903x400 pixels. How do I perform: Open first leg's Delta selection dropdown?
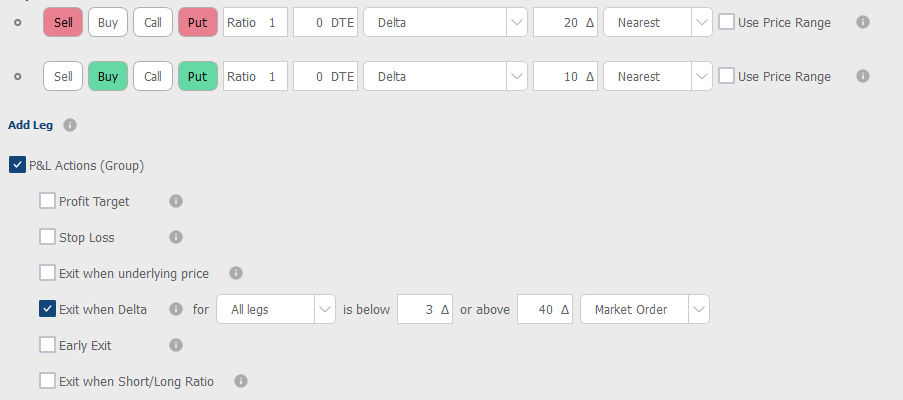click(x=445, y=22)
